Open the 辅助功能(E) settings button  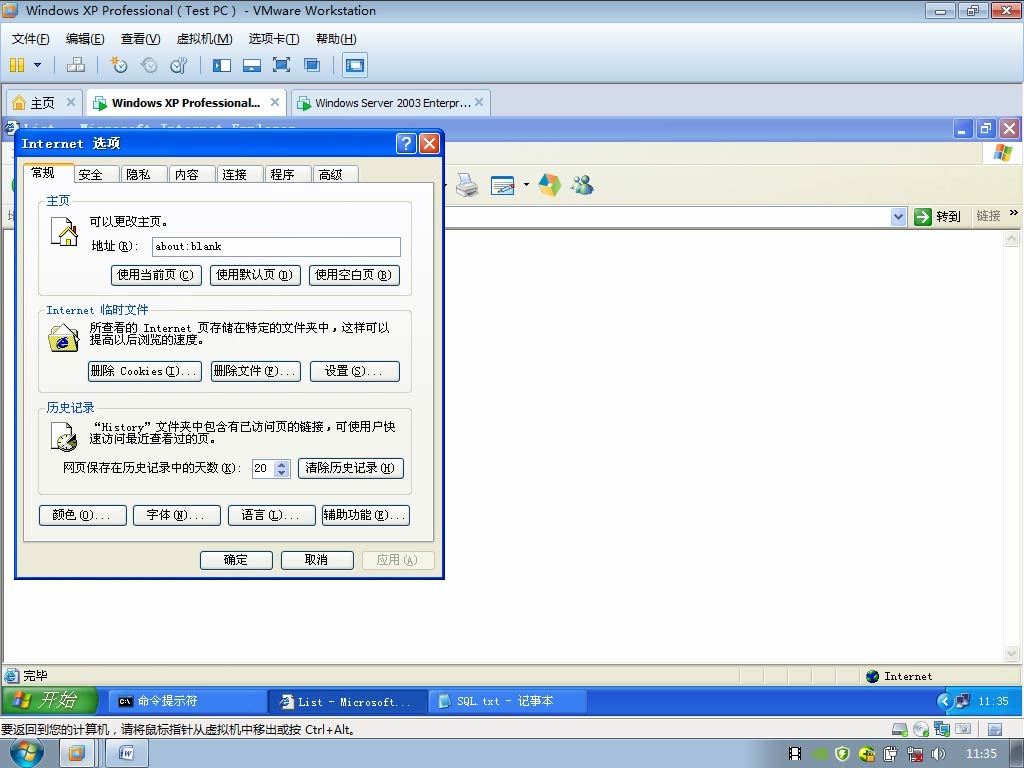(x=366, y=515)
